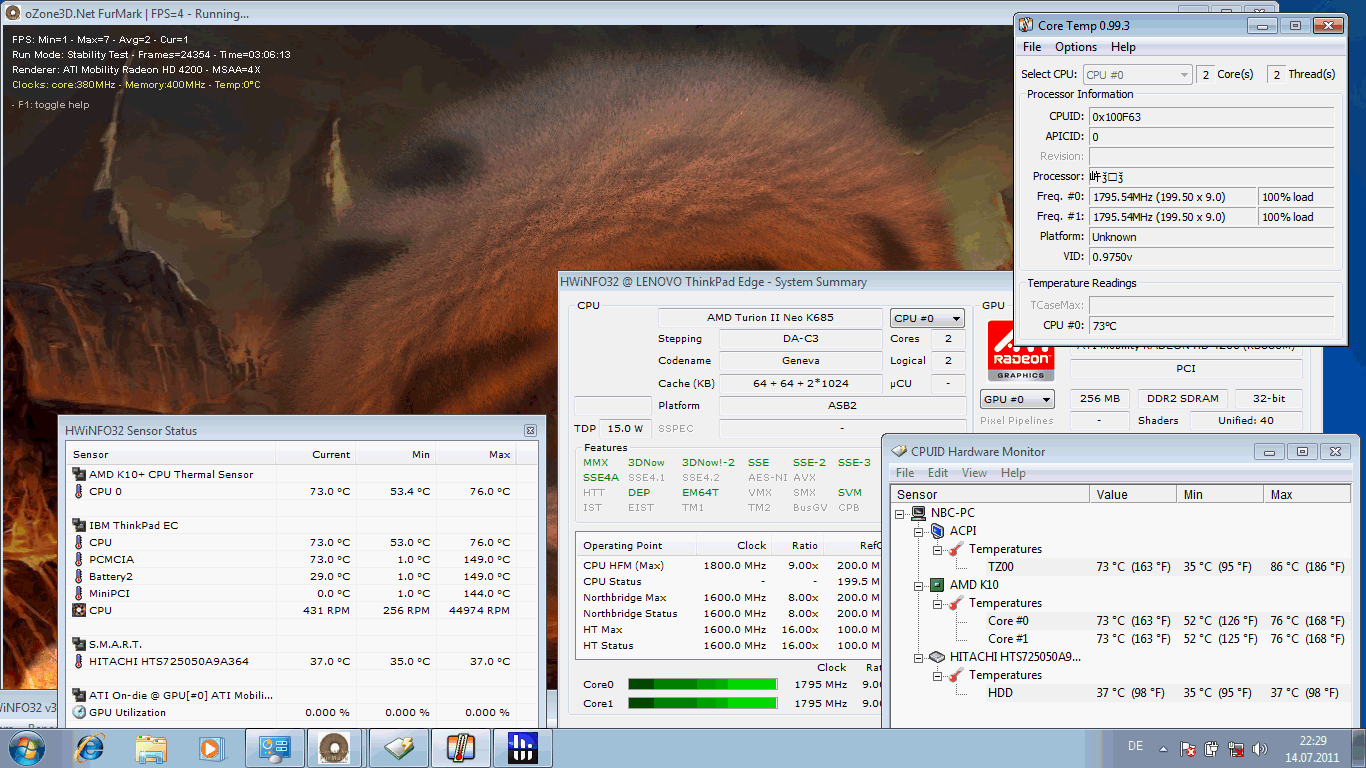Viewport: 1366px width, 768px height.
Task: Open the Help menu in Core Temp
Action: click(x=1123, y=47)
